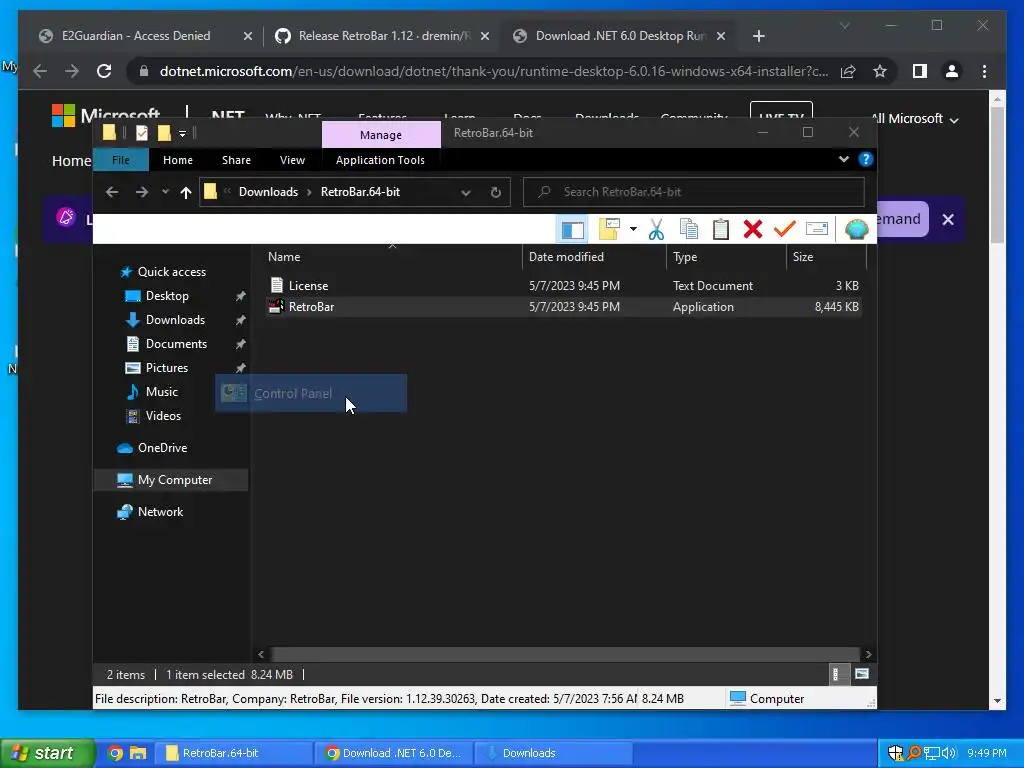This screenshot has height=768, width=1024.
Task: Open Classic Shell settings shell icon
Action: pos(856,229)
